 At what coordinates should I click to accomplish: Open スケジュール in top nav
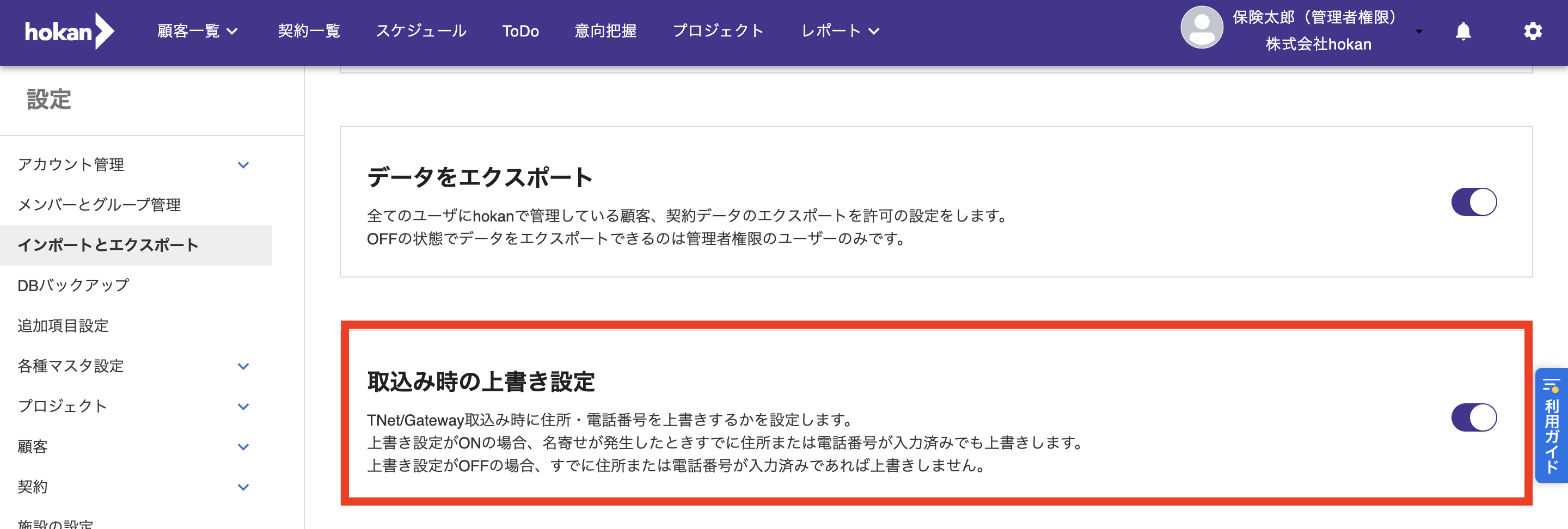(x=421, y=31)
